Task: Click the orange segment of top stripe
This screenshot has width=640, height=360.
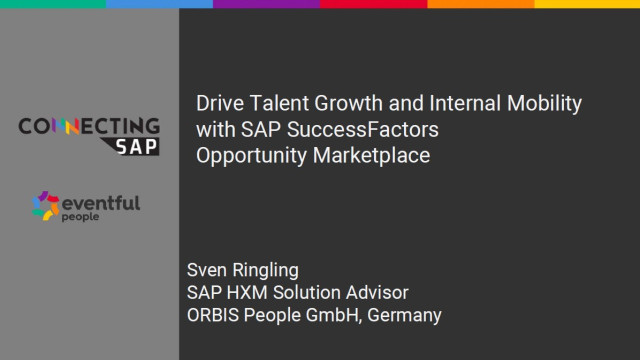Action: coord(481,4)
